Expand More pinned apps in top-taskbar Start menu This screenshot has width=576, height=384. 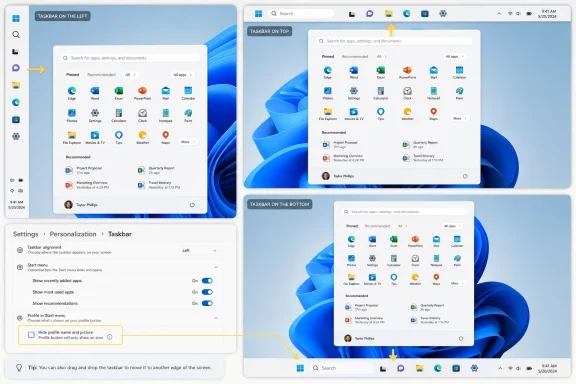point(459,118)
